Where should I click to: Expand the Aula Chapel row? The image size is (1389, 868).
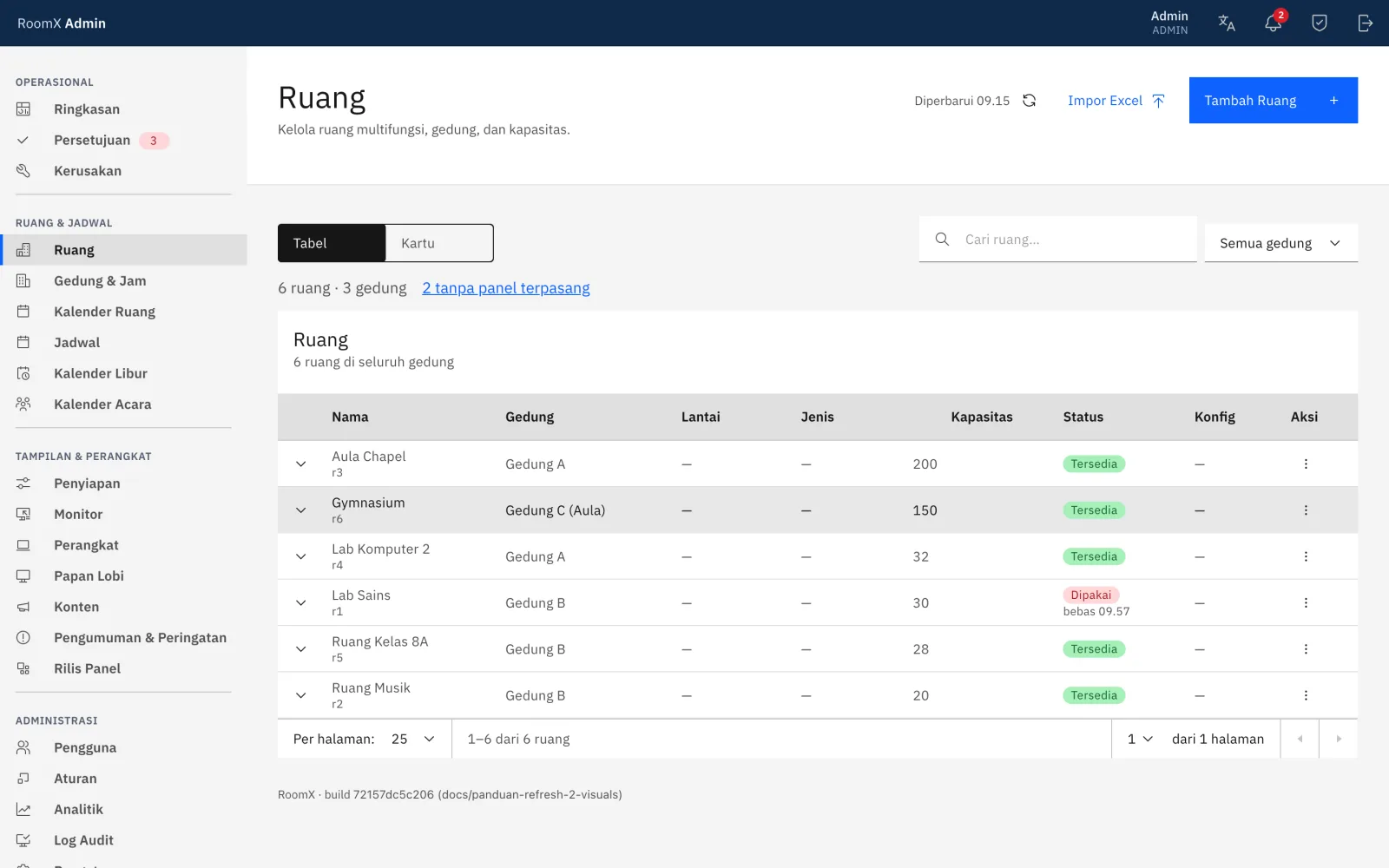tap(301, 464)
